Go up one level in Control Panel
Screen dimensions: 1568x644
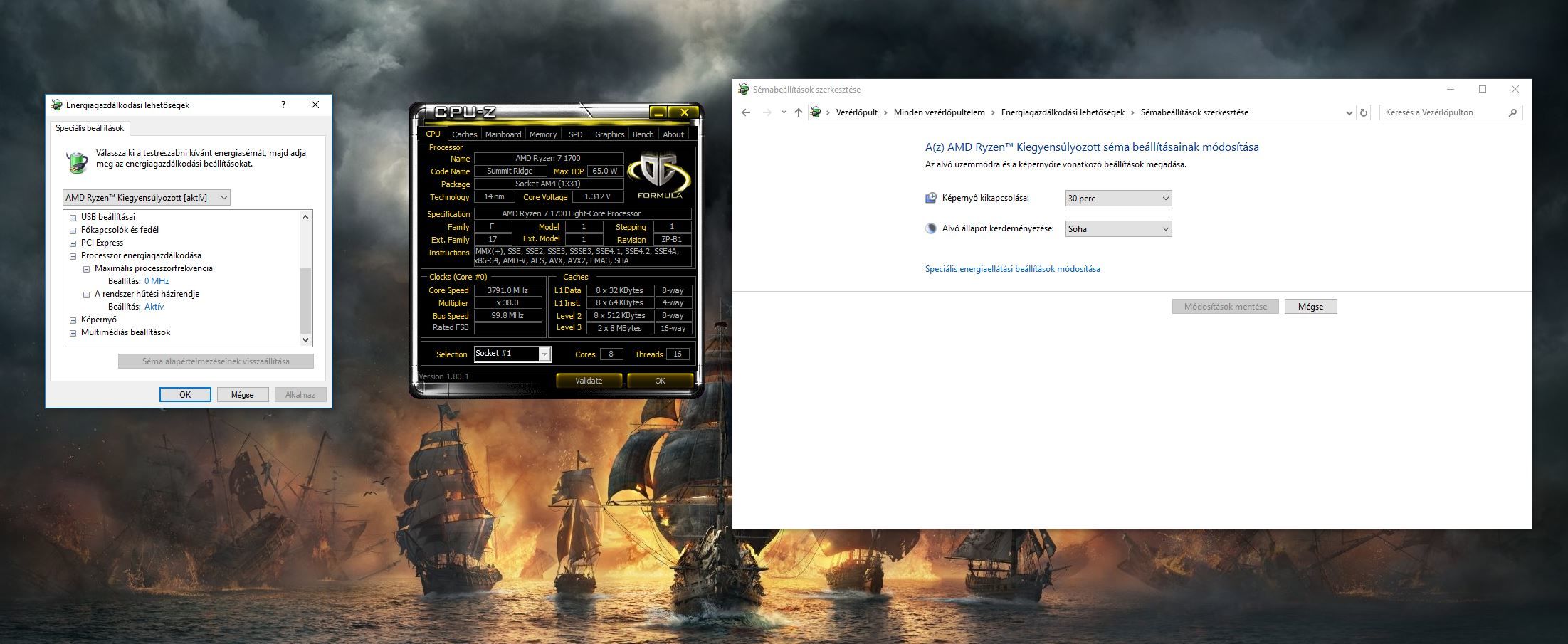[x=798, y=112]
